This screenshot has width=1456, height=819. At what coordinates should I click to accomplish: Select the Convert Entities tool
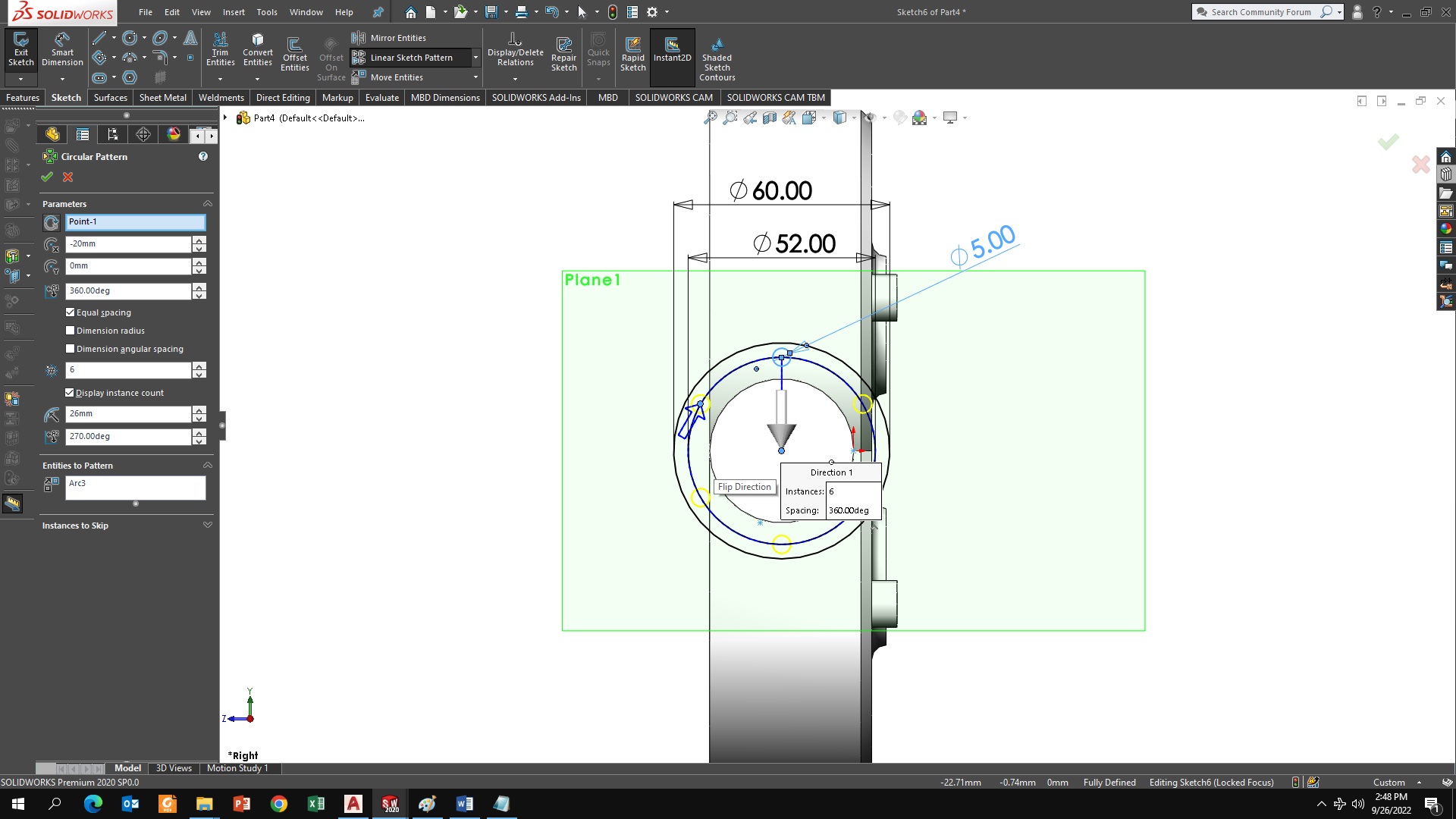257,49
